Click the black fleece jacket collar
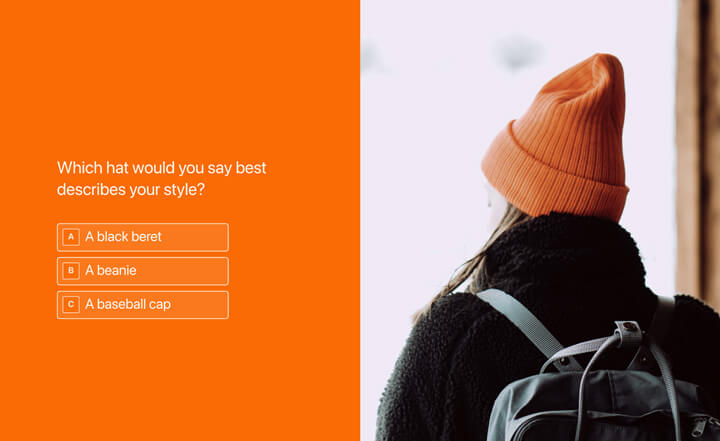Image resolution: width=720 pixels, height=441 pixels. [x=565, y=248]
